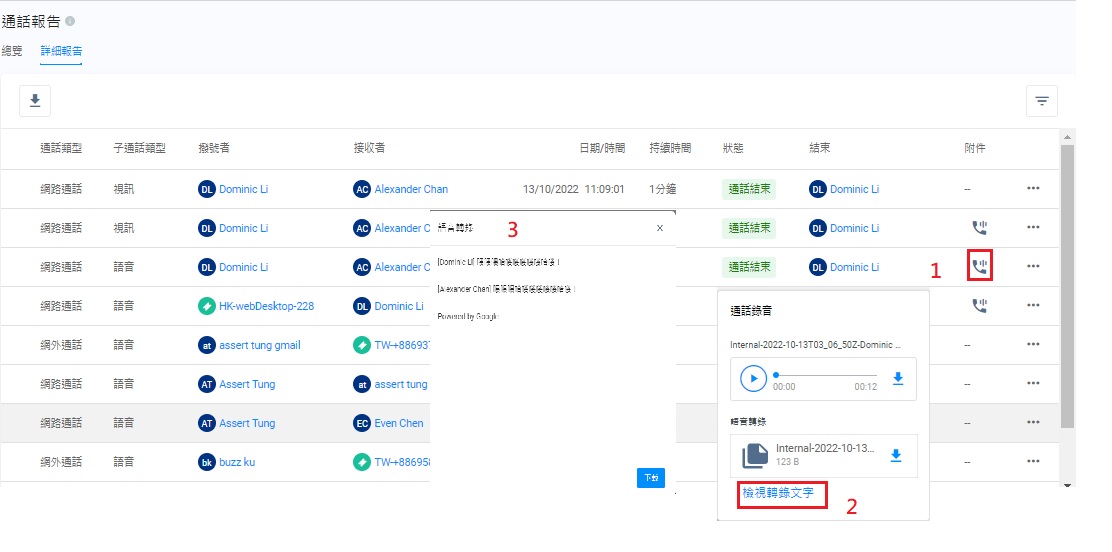Download the call recording audio file
The height and width of the screenshot is (552, 1112).
tap(897, 378)
